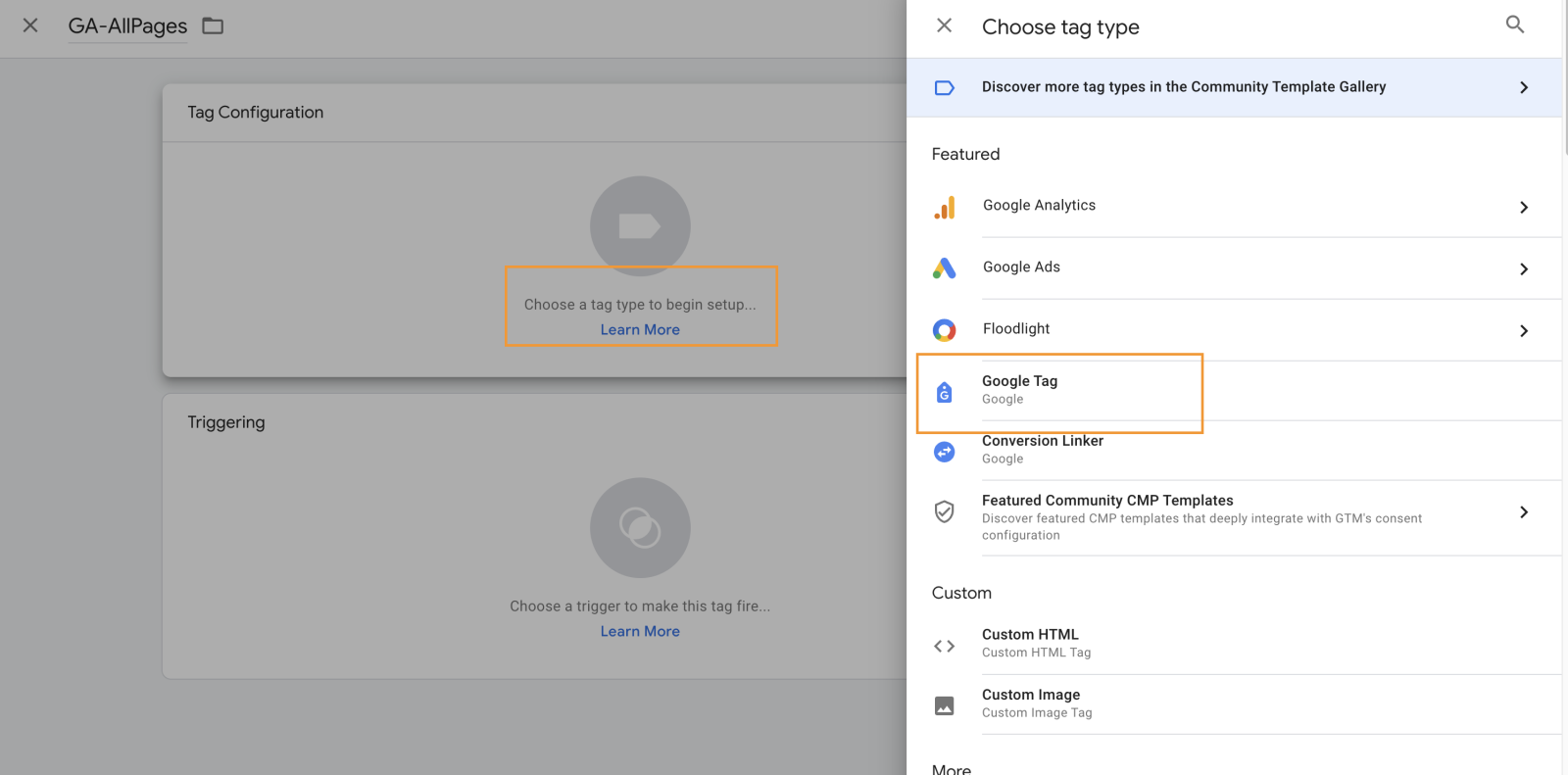Image resolution: width=1568 pixels, height=775 pixels.
Task: Expand Featured Community CMP Templates chevron
Action: coord(1524,511)
